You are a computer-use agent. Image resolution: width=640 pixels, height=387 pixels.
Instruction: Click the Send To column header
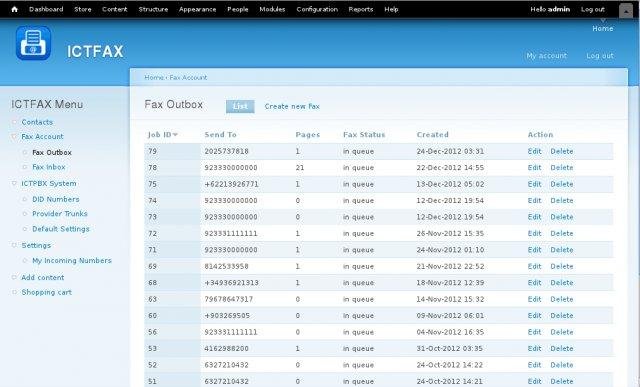click(220, 135)
